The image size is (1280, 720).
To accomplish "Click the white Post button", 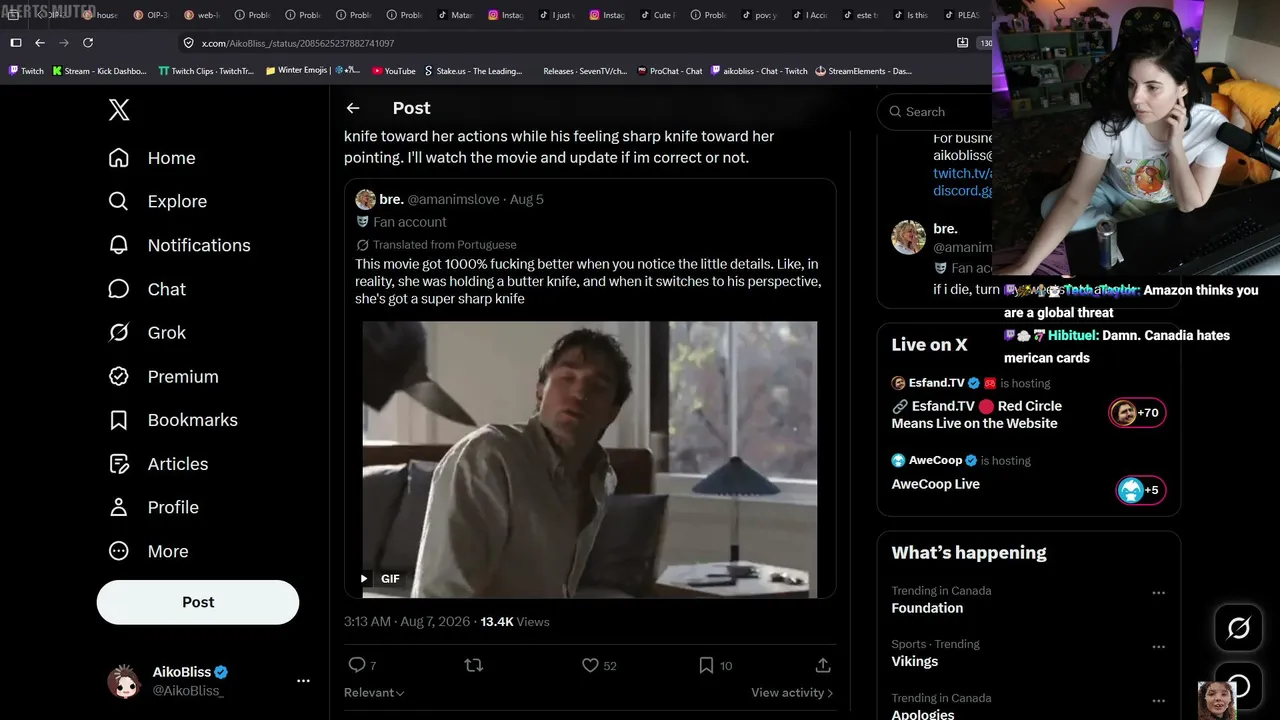I will coord(198,602).
